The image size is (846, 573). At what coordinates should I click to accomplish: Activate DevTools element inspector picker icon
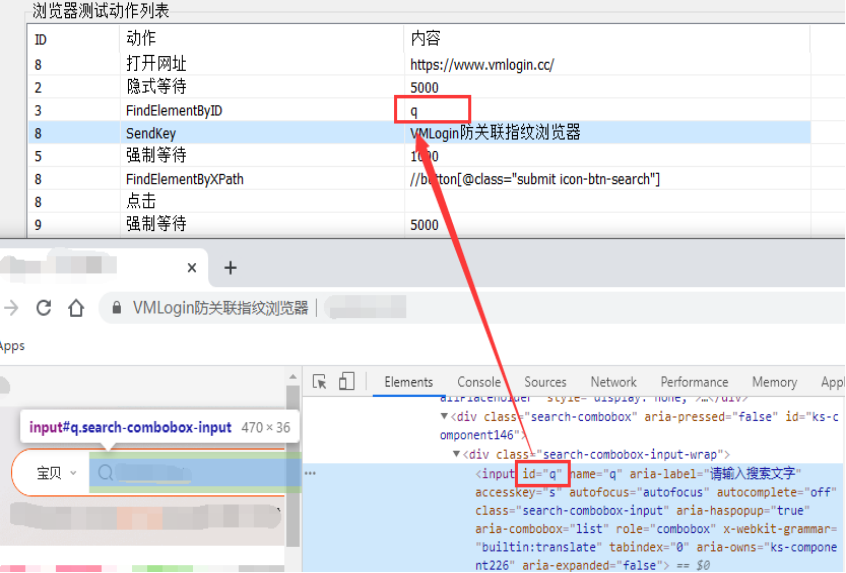319,382
